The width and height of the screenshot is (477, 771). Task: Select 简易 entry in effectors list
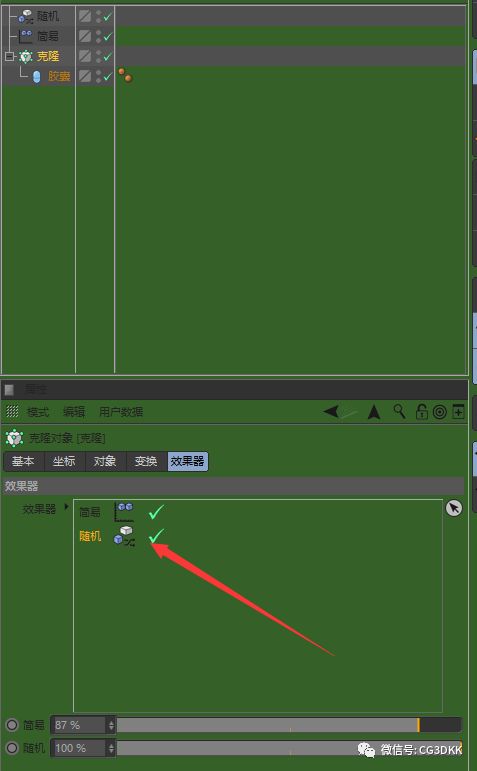(89, 512)
